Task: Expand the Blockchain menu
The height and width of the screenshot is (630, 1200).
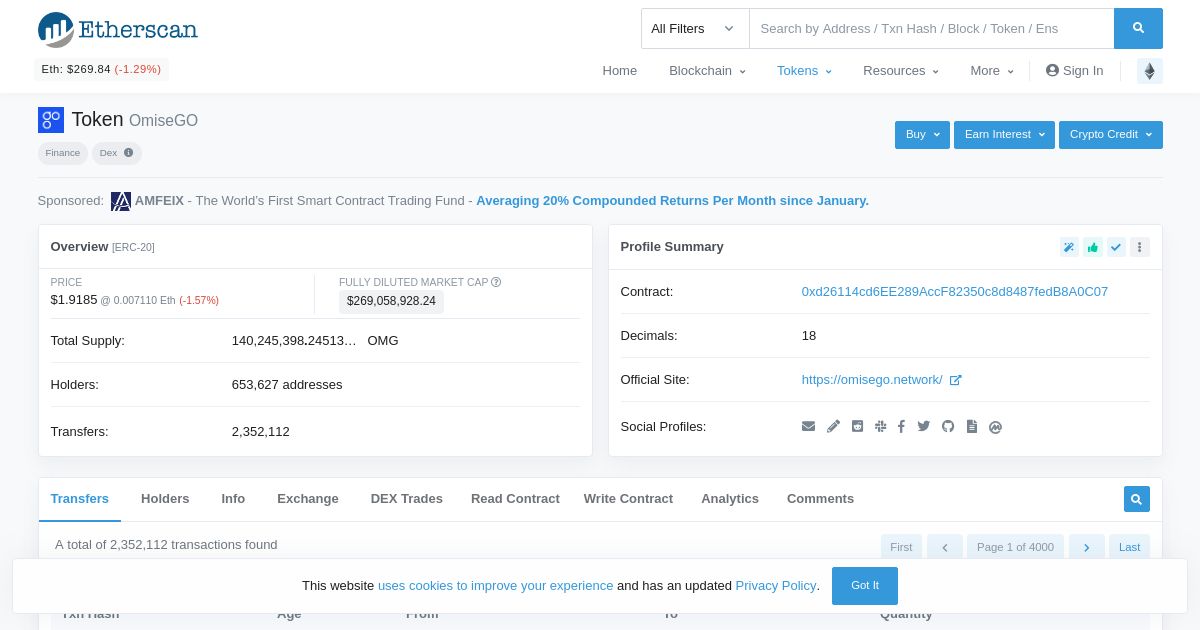Action: coord(707,71)
